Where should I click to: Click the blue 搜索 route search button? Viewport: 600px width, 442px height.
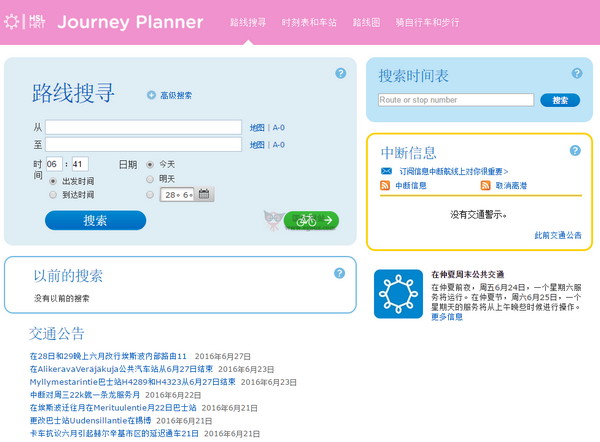pyautogui.click(x=95, y=220)
